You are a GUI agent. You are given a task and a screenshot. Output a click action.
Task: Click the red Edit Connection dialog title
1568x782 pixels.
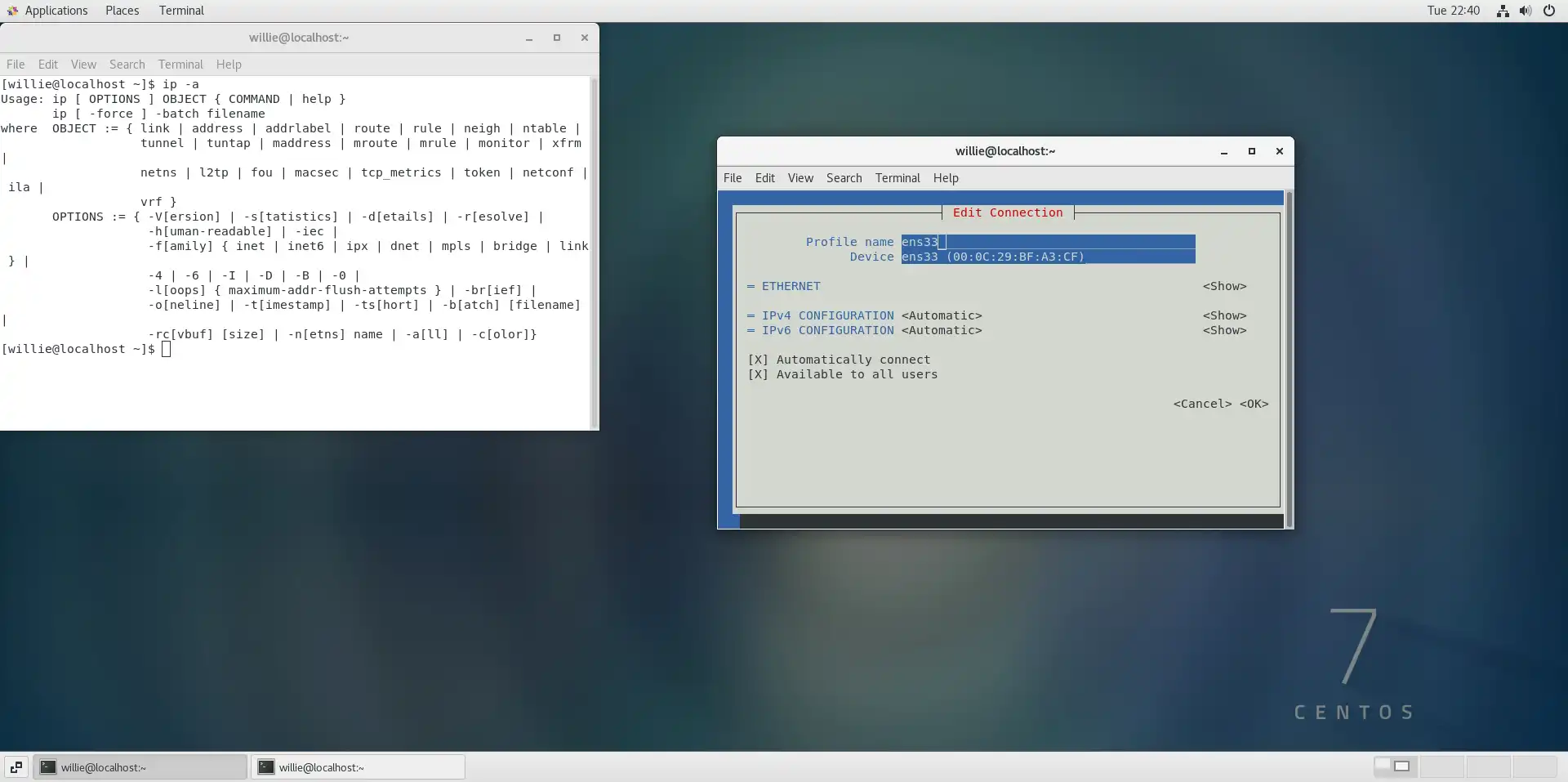click(x=1008, y=212)
